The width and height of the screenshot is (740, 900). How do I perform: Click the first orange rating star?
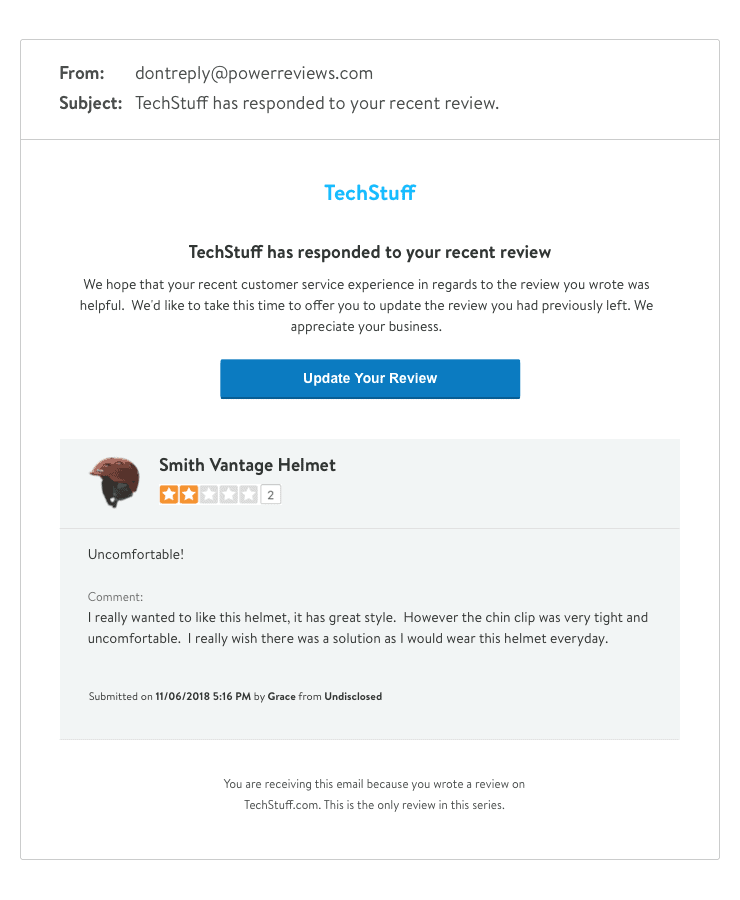(169, 494)
